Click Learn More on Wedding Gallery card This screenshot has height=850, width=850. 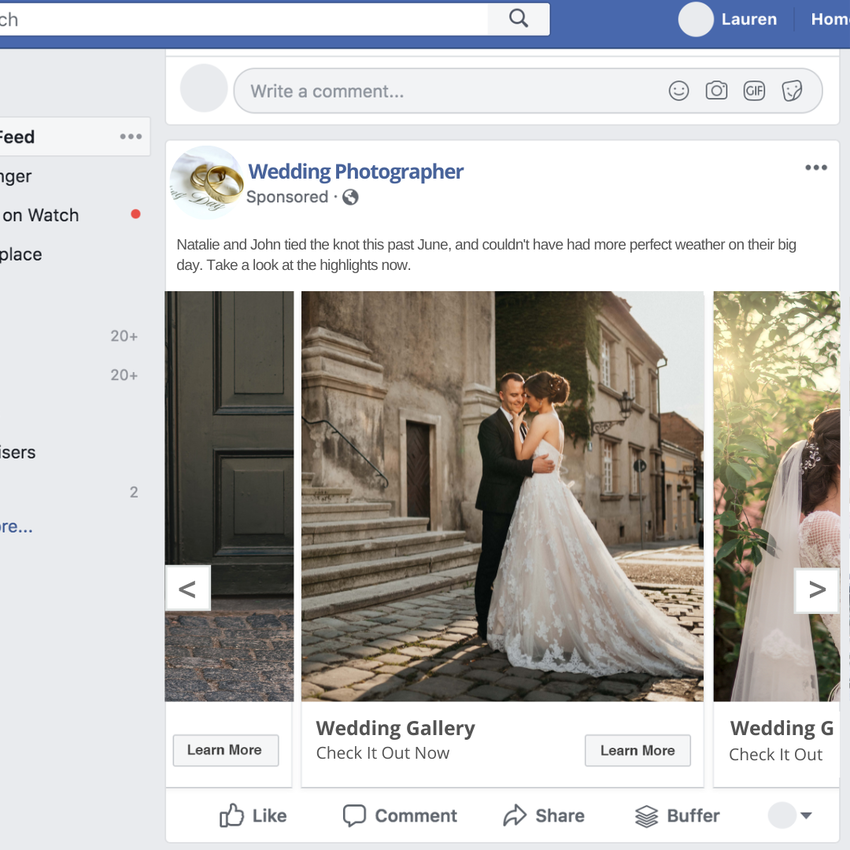pos(638,750)
